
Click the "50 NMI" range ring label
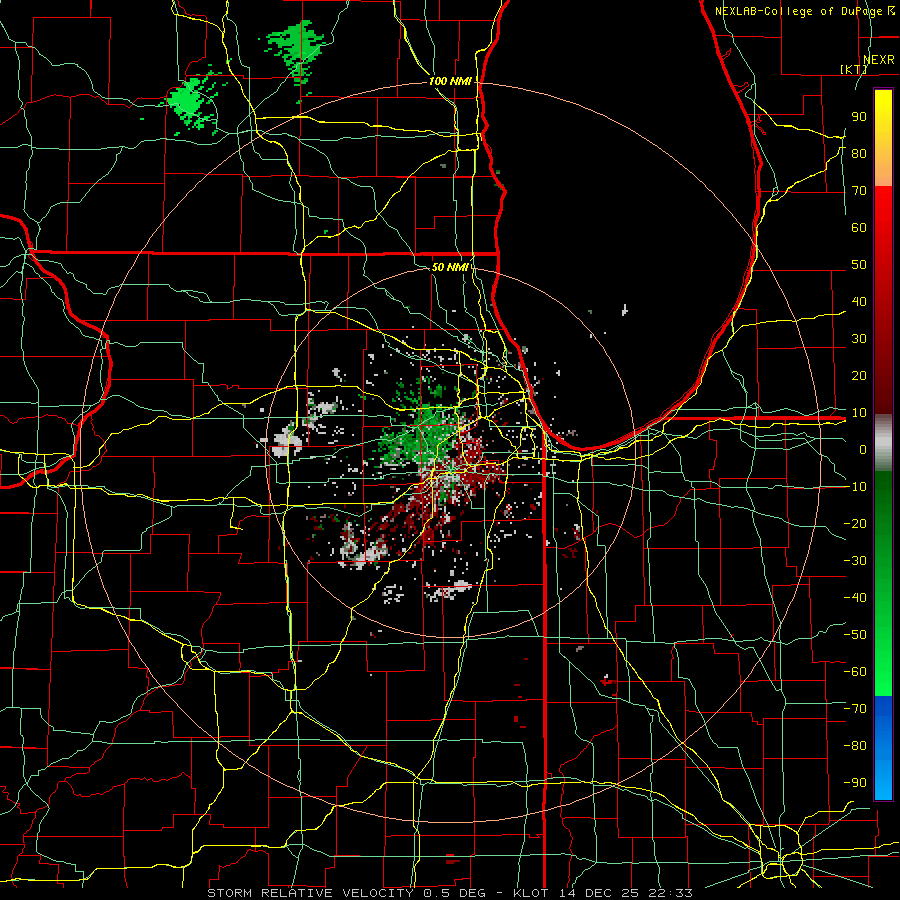coord(450,267)
